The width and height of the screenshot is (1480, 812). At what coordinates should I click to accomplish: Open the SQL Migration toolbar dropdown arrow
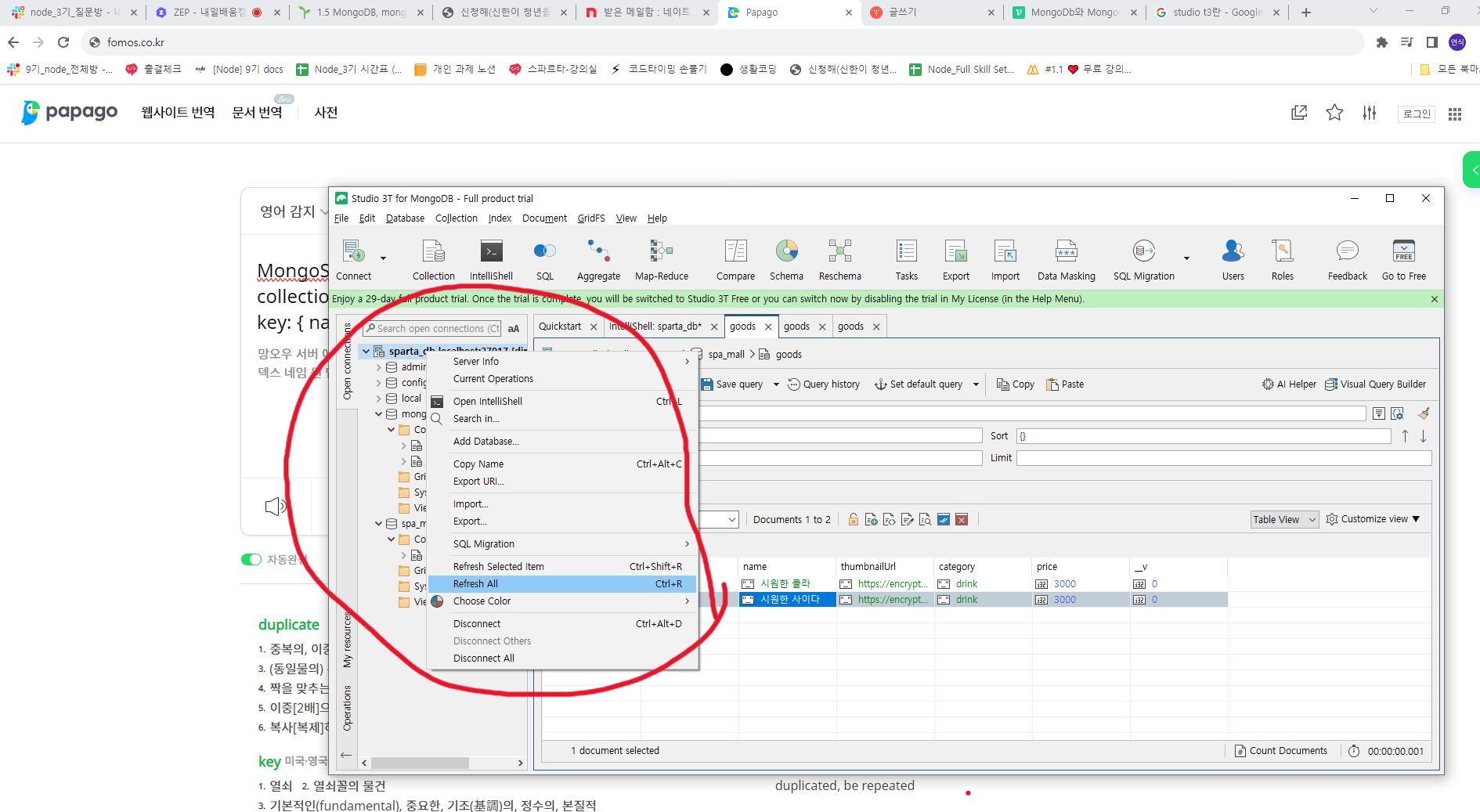coord(1186,258)
